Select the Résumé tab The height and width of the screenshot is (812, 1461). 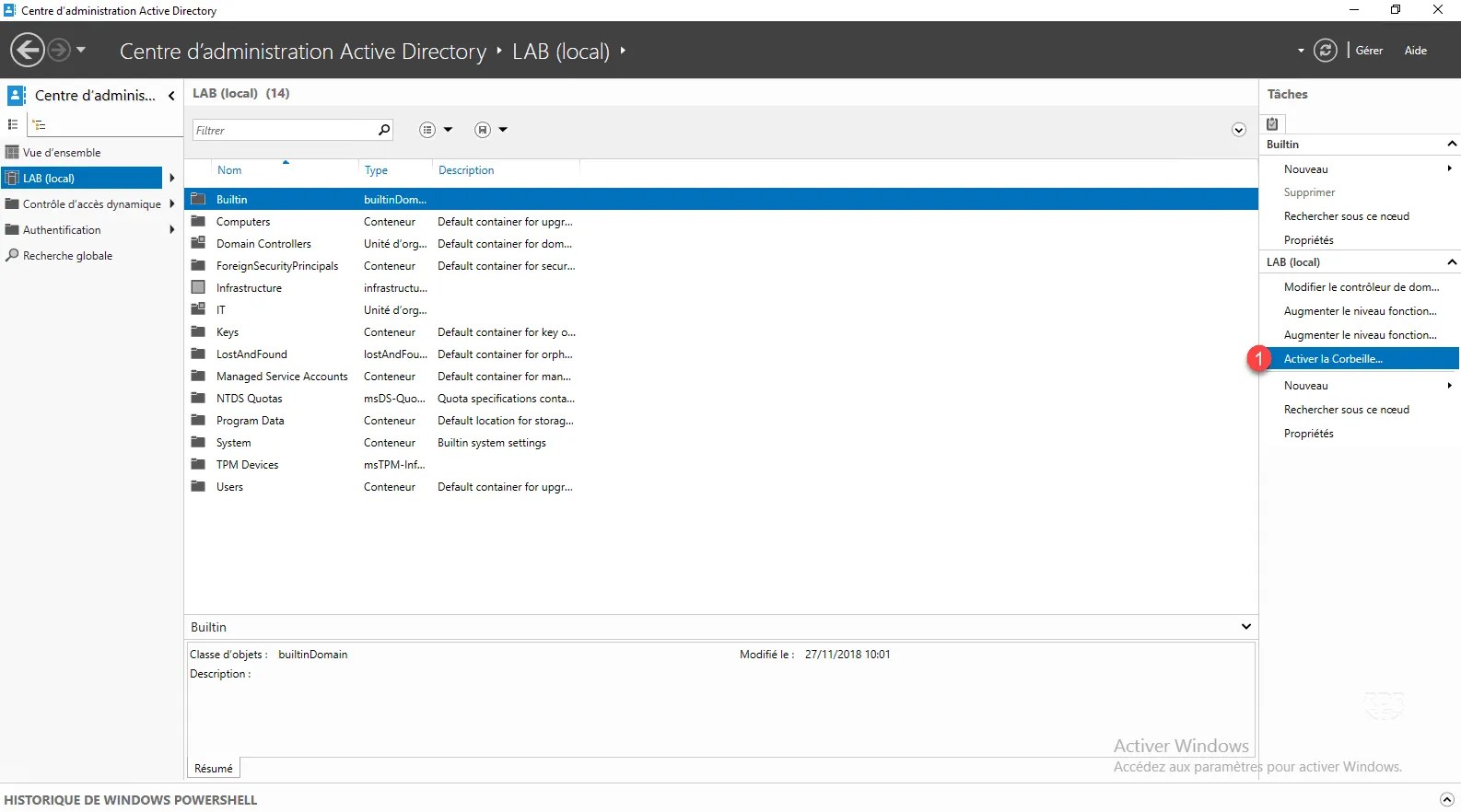pyautogui.click(x=214, y=769)
